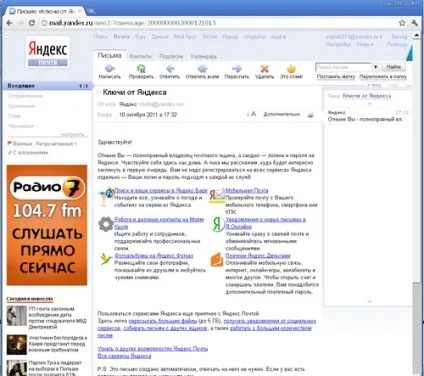Mark message with Это спам icon
This screenshot has height=376, width=424.
coord(291,69)
